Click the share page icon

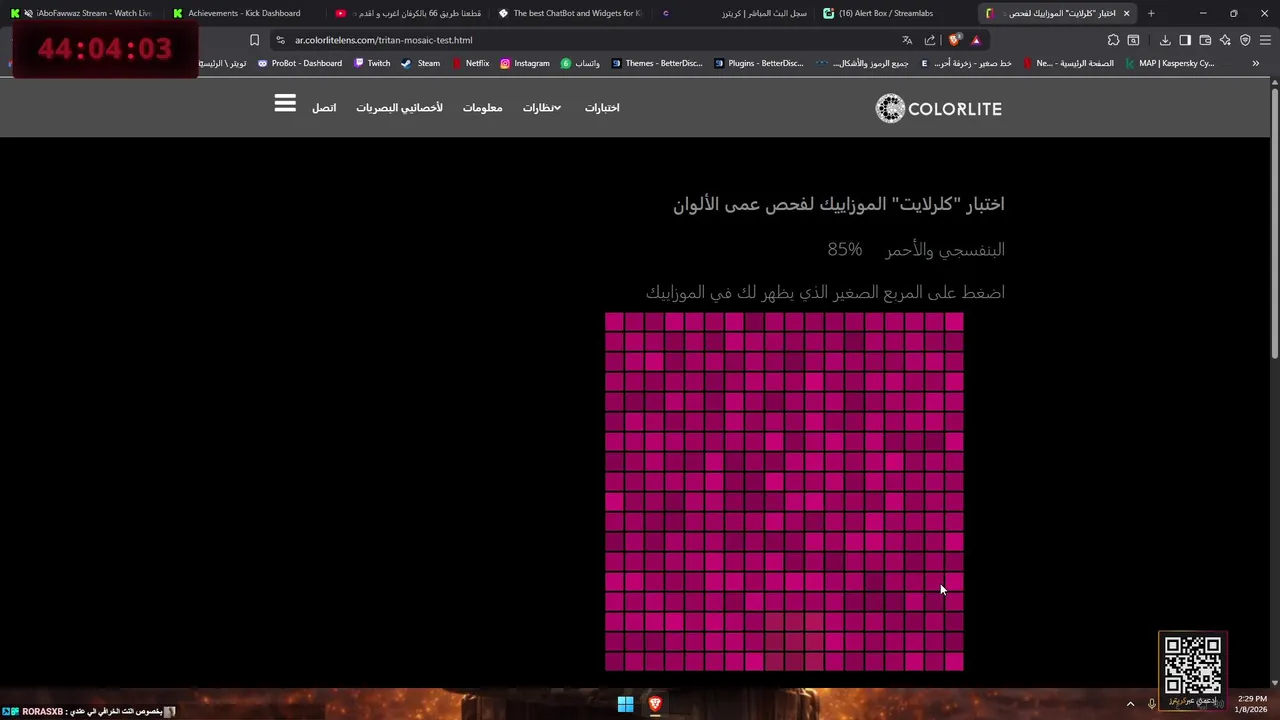pyautogui.click(x=930, y=40)
